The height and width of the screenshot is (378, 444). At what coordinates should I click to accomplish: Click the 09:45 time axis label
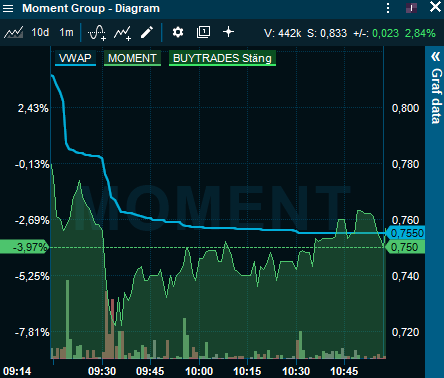click(150, 371)
